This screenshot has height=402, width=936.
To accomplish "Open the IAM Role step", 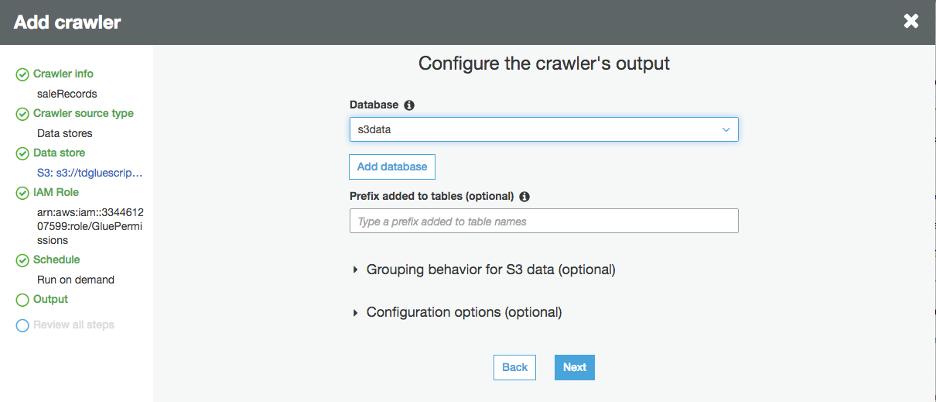I will [x=56, y=193].
